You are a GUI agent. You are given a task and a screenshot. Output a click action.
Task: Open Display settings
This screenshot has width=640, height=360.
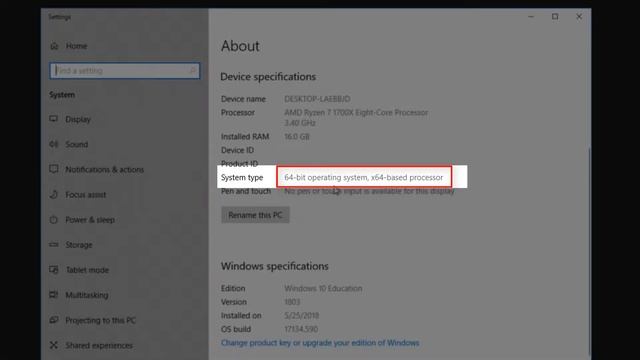point(78,119)
